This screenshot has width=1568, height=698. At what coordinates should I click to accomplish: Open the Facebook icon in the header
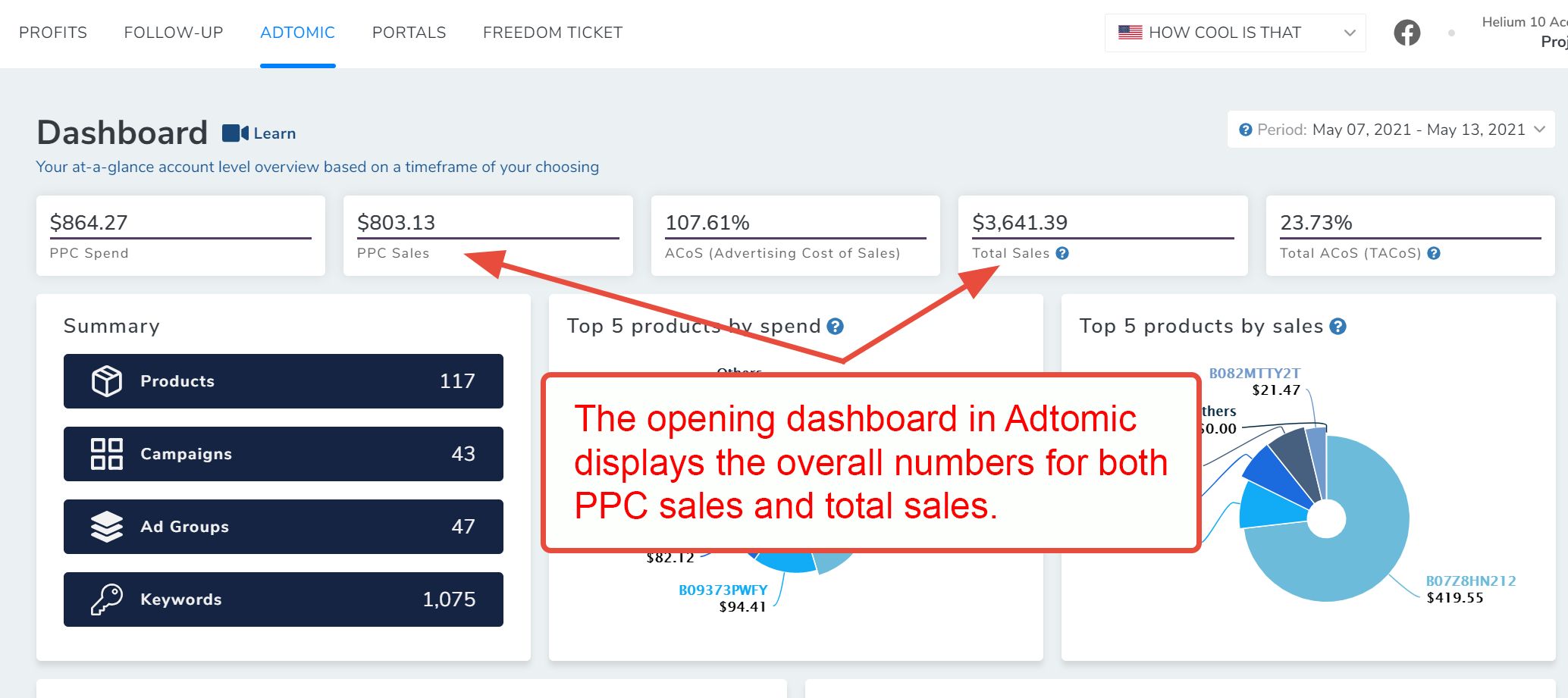(1406, 32)
